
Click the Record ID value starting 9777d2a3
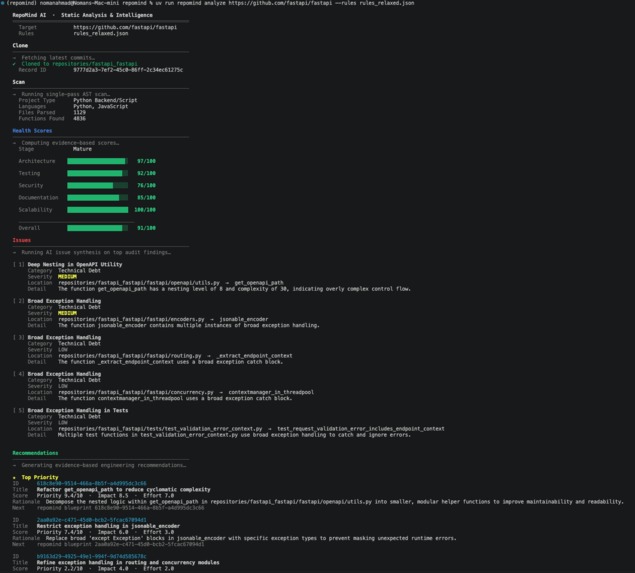click(x=128, y=70)
